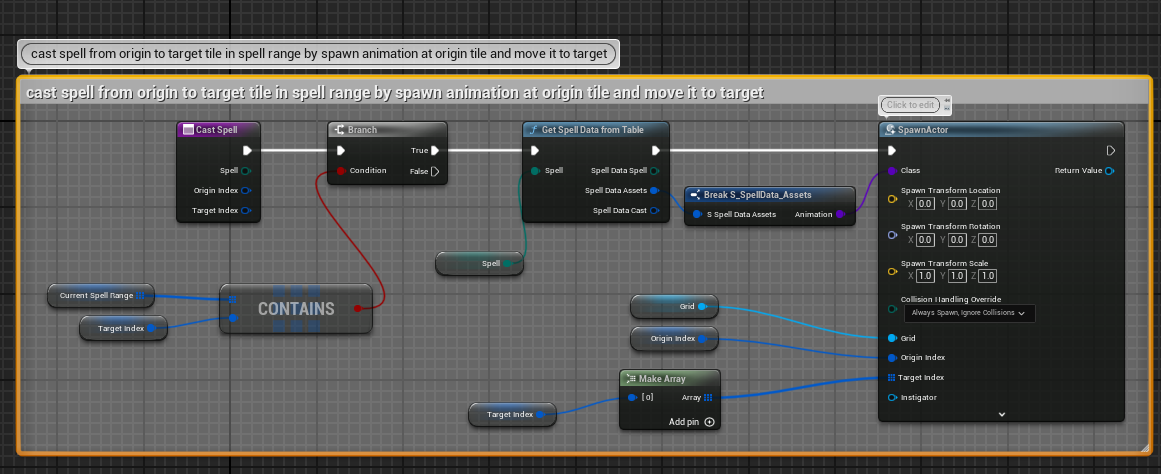
Task: Select the CONTAINS node
Action: tap(296, 309)
